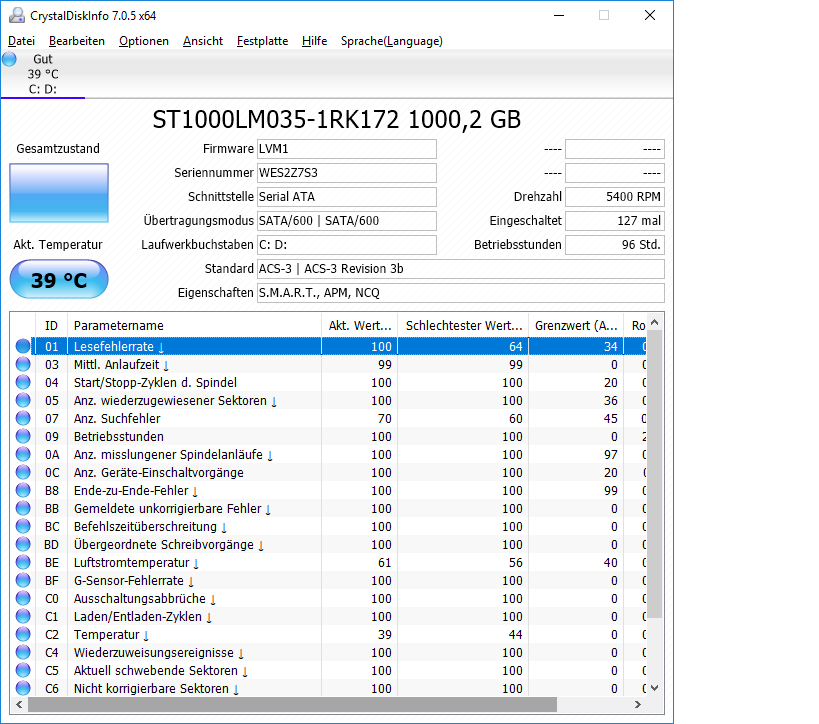This screenshot has height=724, width=819.
Task: Click the Akt. Wert column header
Action: click(x=359, y=325)
